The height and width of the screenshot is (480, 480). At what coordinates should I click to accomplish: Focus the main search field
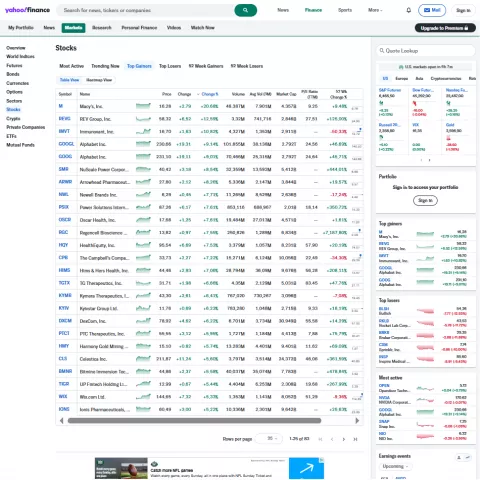145,10
